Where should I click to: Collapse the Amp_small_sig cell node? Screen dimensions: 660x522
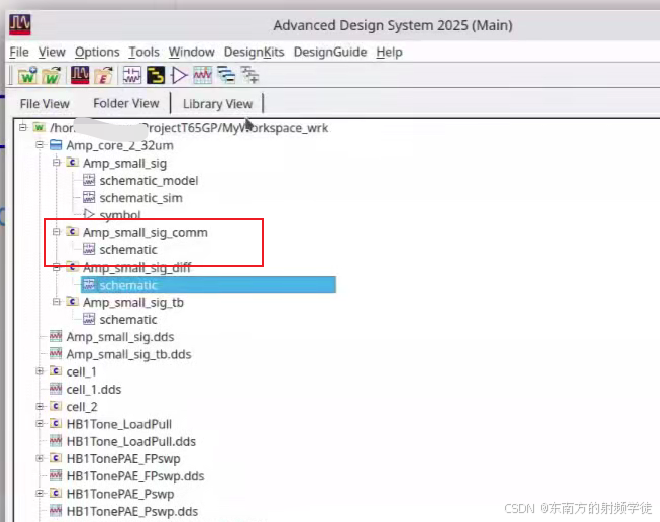pyautogui.click(x=56, y=162)
